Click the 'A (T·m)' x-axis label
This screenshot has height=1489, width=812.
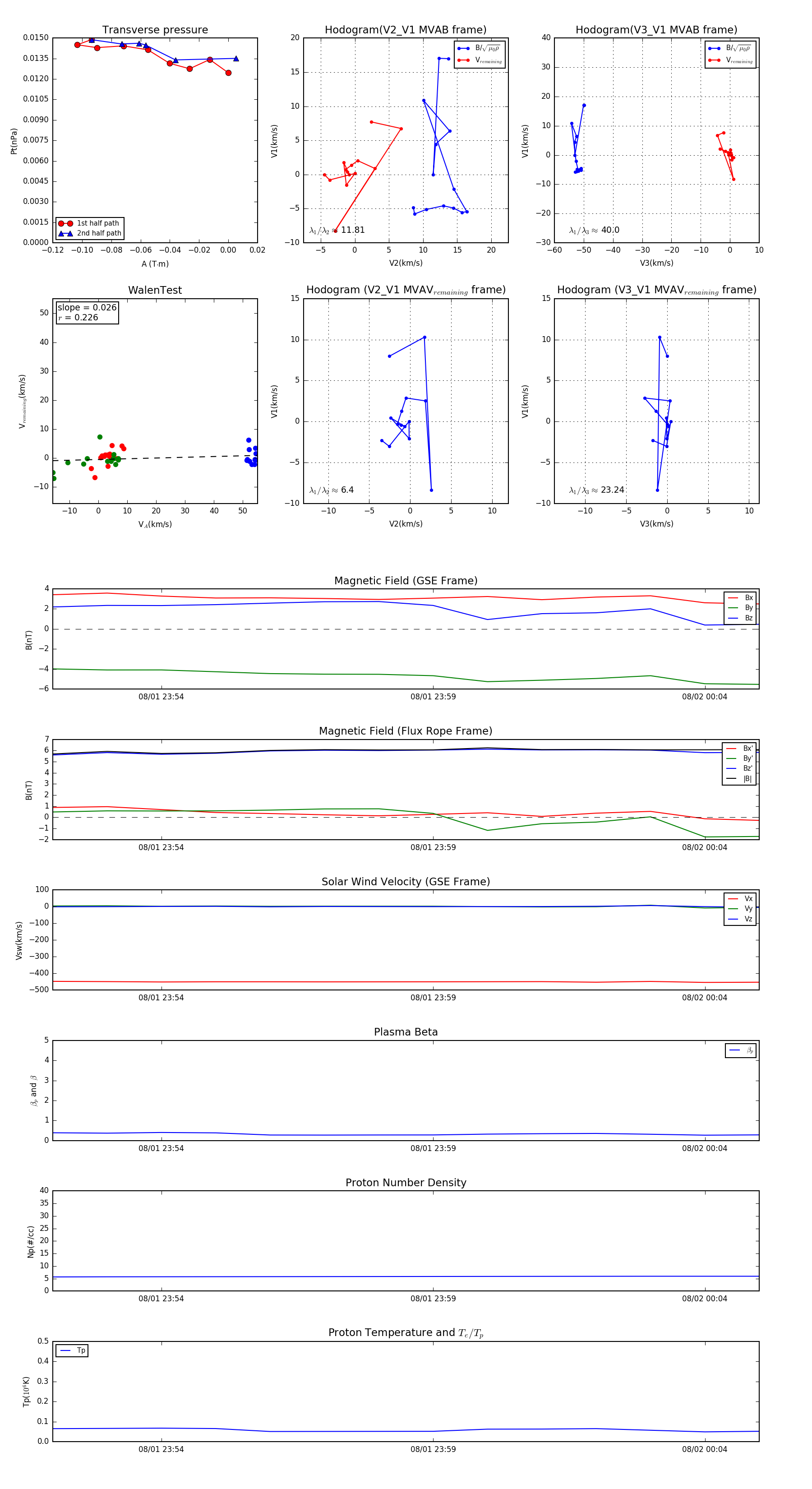click(x=155, y=264)
